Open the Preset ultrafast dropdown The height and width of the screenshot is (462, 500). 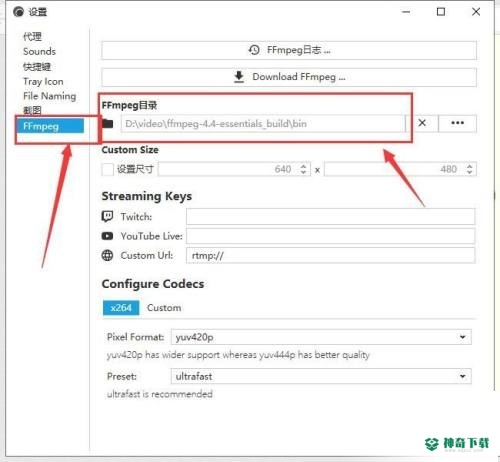coord(321,376)
